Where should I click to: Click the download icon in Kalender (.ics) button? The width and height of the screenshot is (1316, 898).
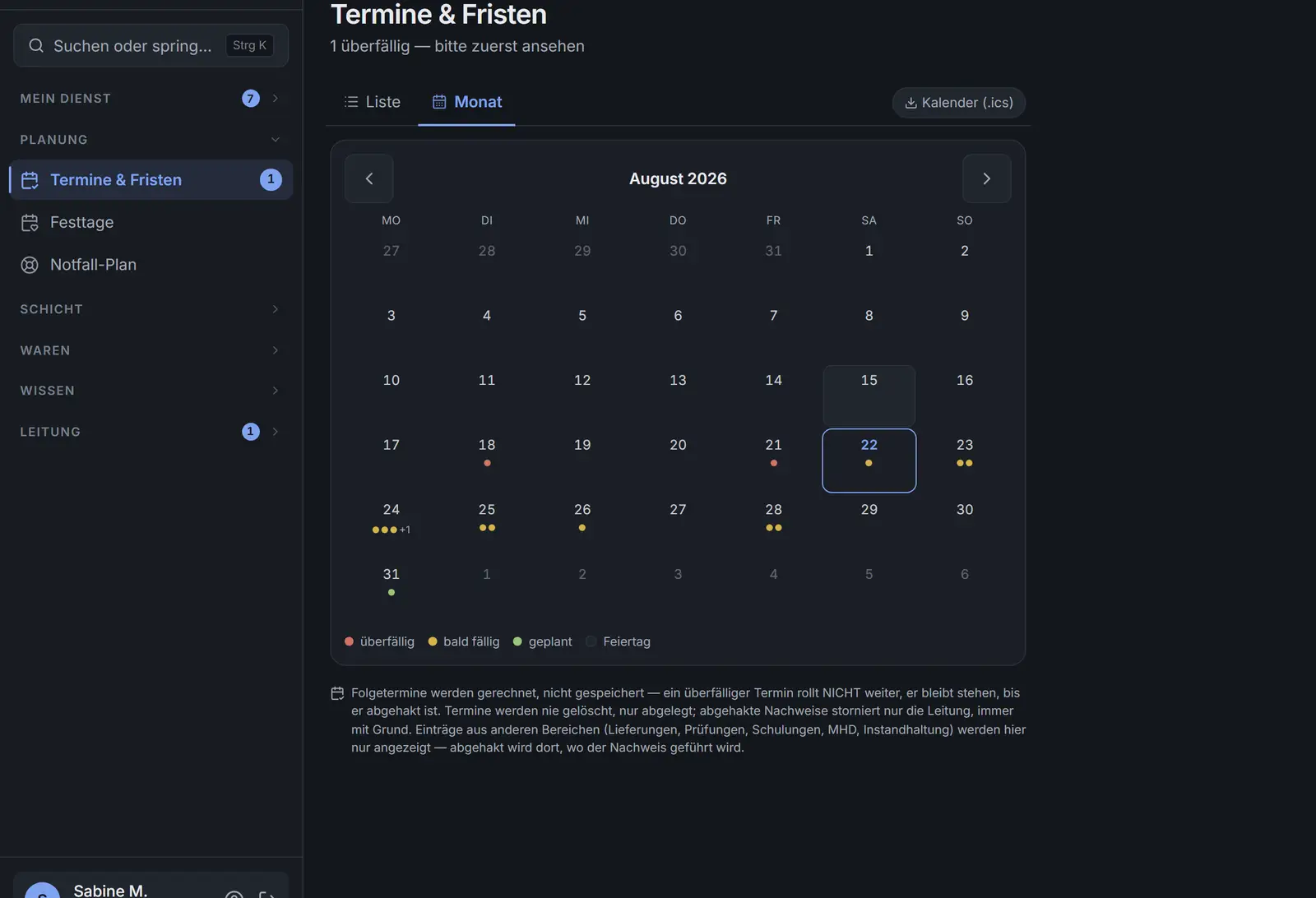(911, 103)
